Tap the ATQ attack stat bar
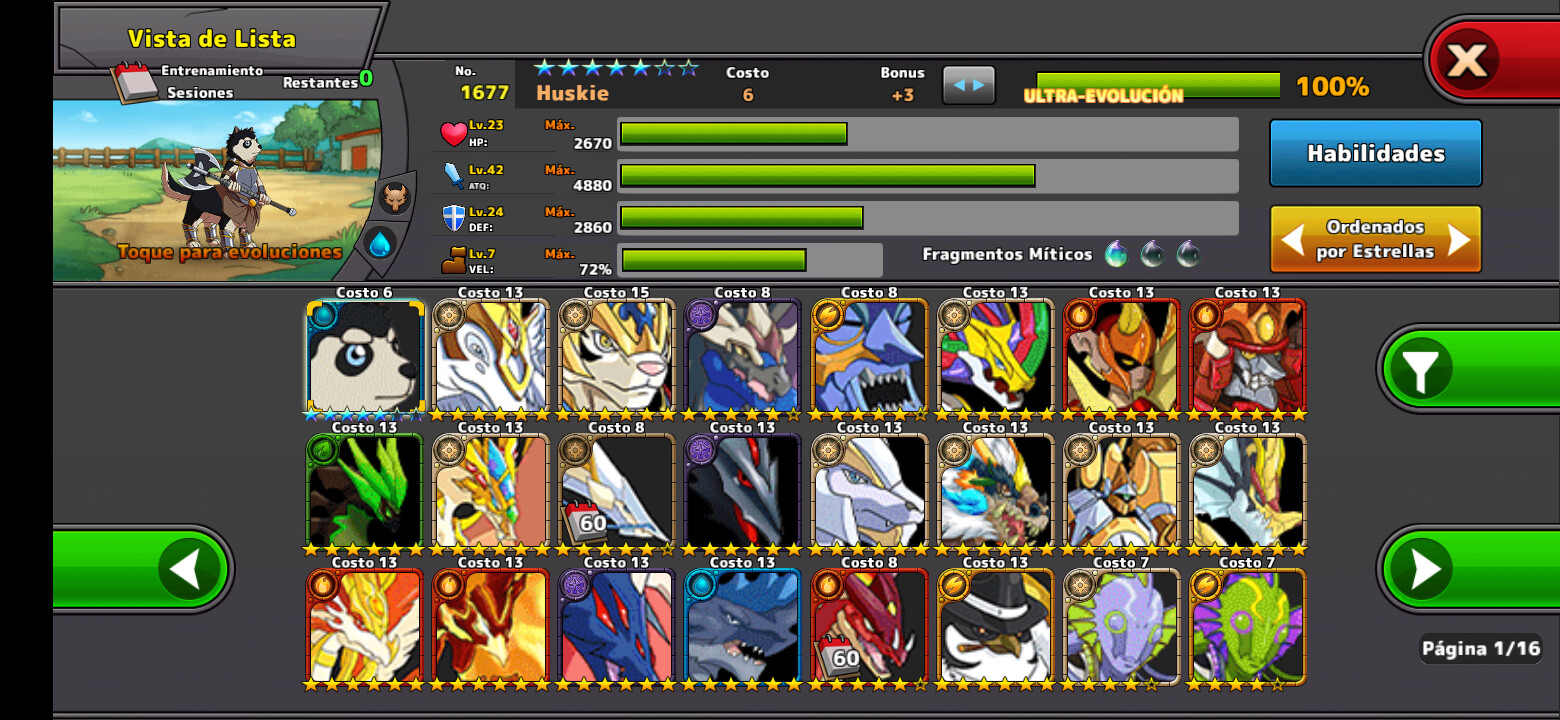The height and width of the screenshot is (720, 1560). (x=929, y=176)
